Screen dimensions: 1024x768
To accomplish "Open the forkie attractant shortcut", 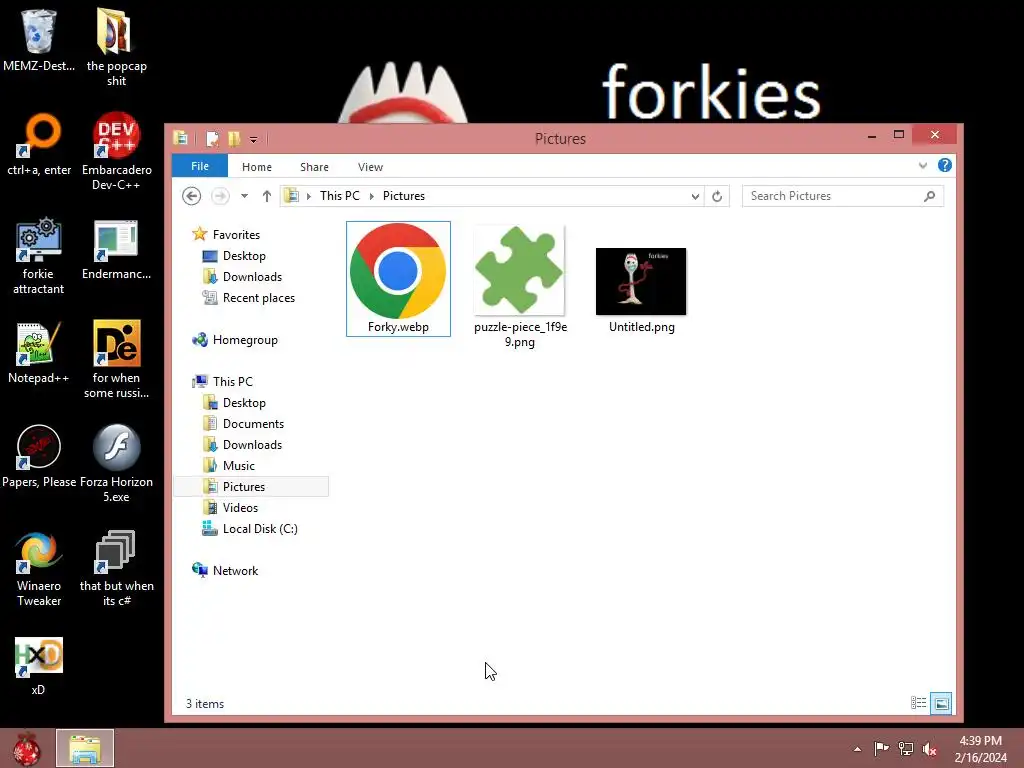I will pos(39,255).
